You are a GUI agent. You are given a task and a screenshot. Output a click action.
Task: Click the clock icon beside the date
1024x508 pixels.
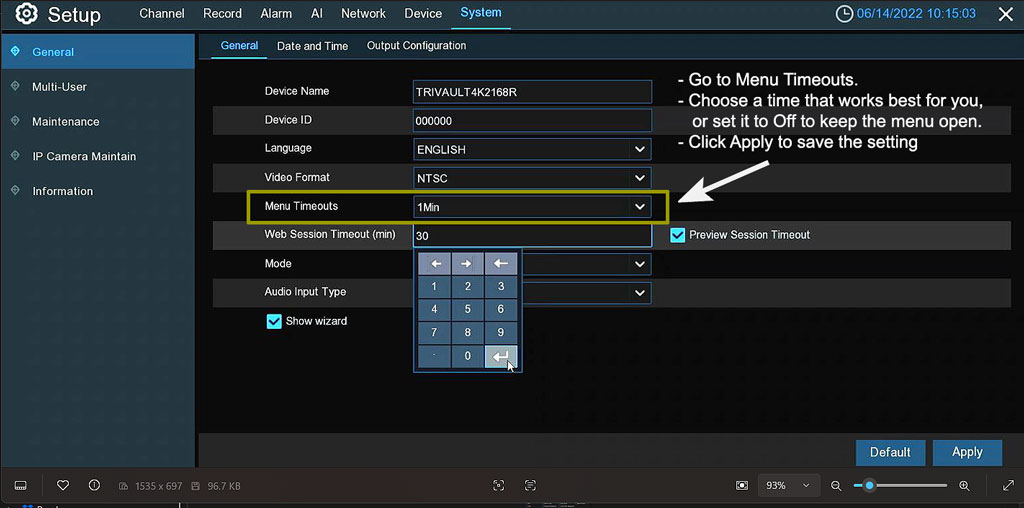point(844,14)
